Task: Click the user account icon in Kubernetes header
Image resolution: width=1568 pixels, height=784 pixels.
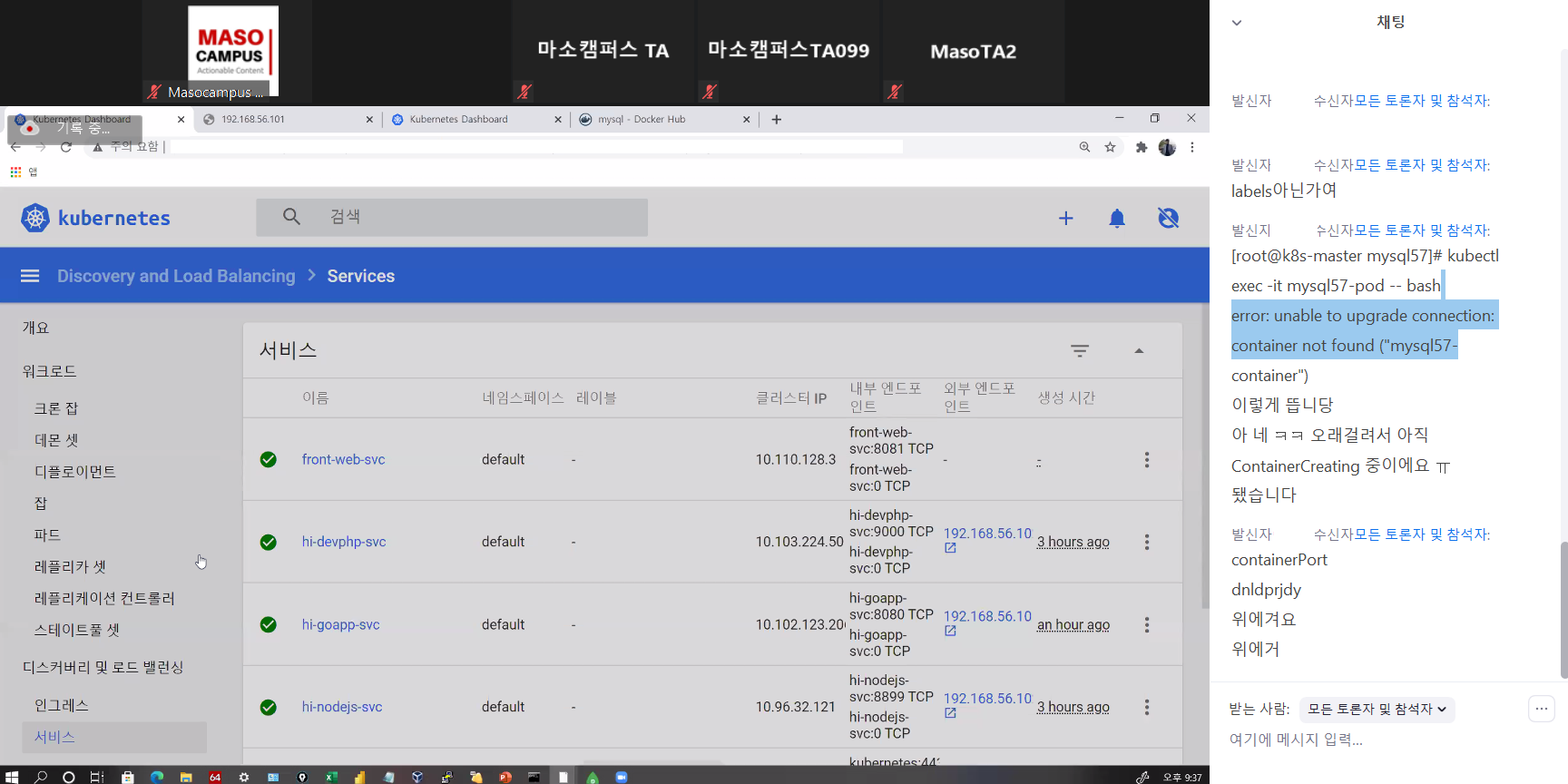Action: point(1168,218)
